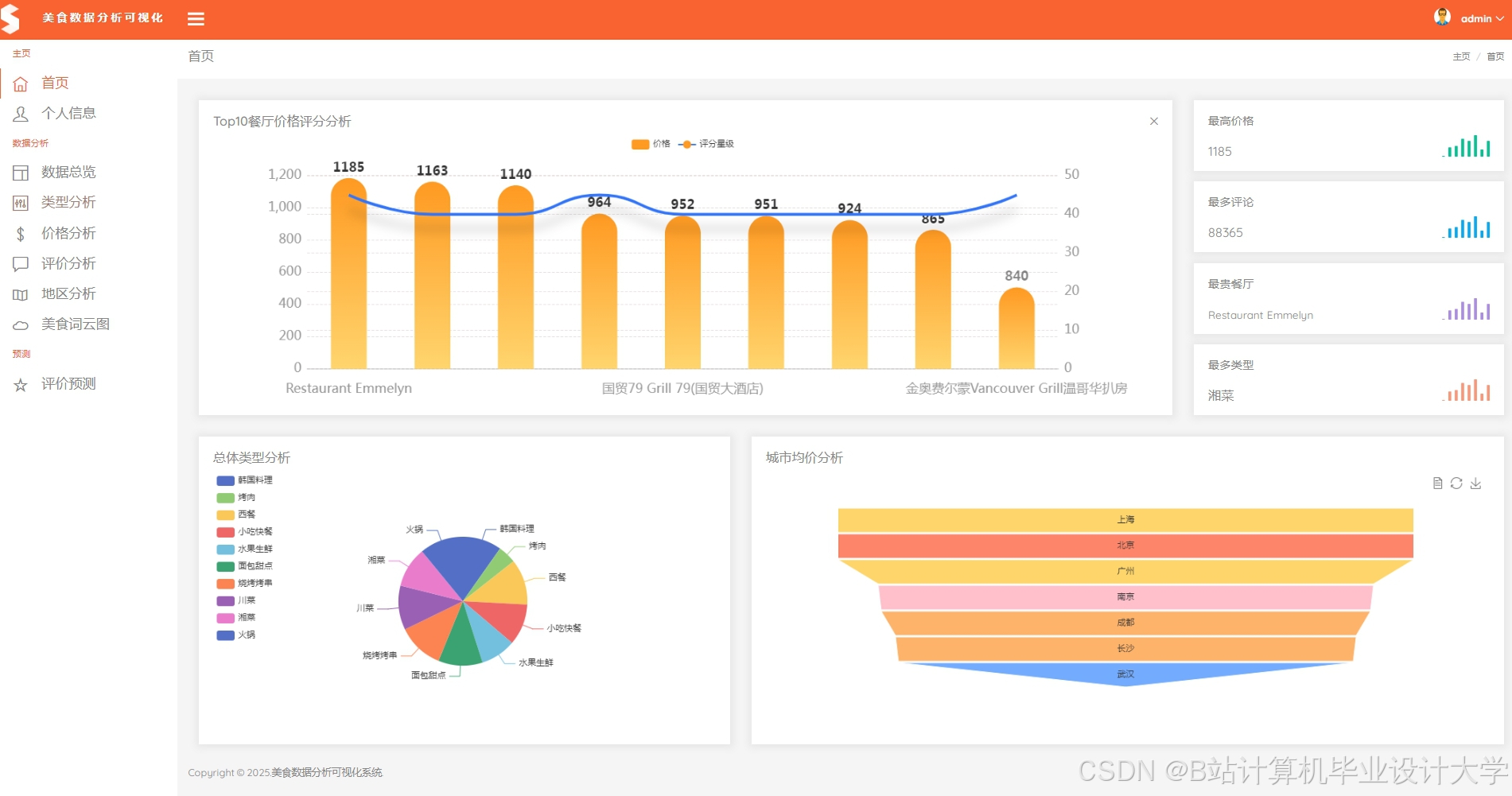Refresh the 城市均价分析 chart
The height and width of the screenshot is (796, 1512).
coord(1456,483)
